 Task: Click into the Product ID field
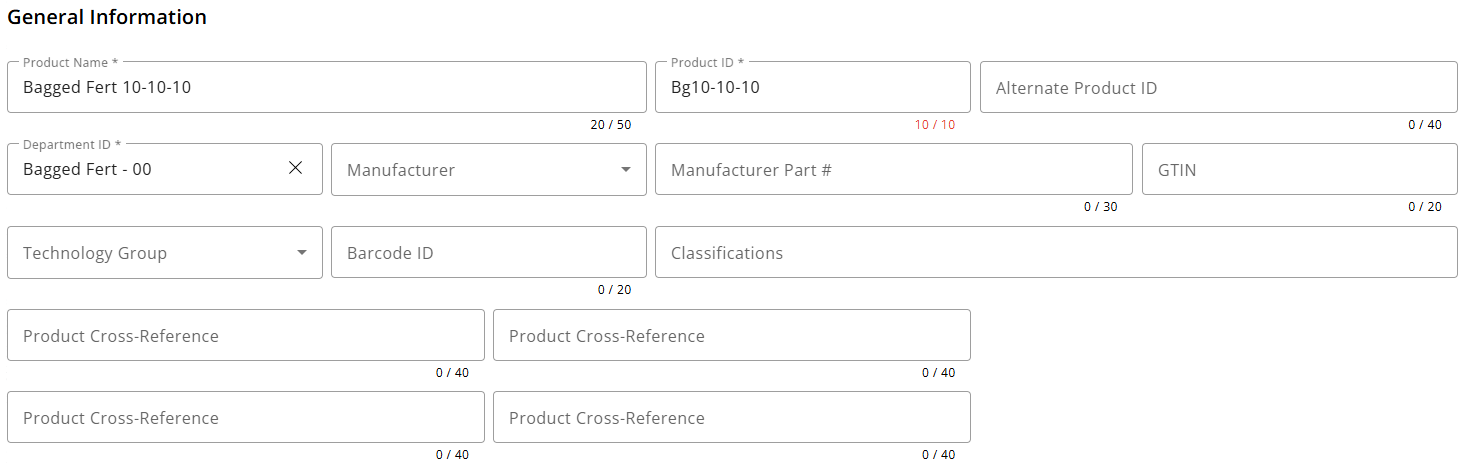[812, 88]
